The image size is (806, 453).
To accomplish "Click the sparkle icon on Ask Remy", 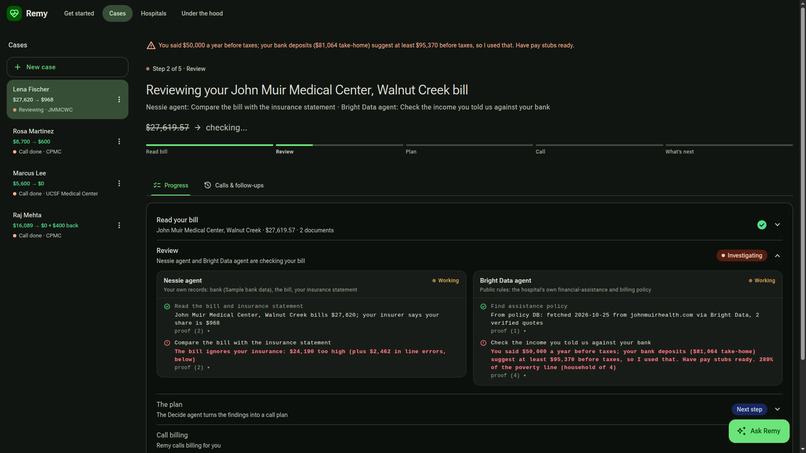I will pyautogui.click(x=741, y=431).
